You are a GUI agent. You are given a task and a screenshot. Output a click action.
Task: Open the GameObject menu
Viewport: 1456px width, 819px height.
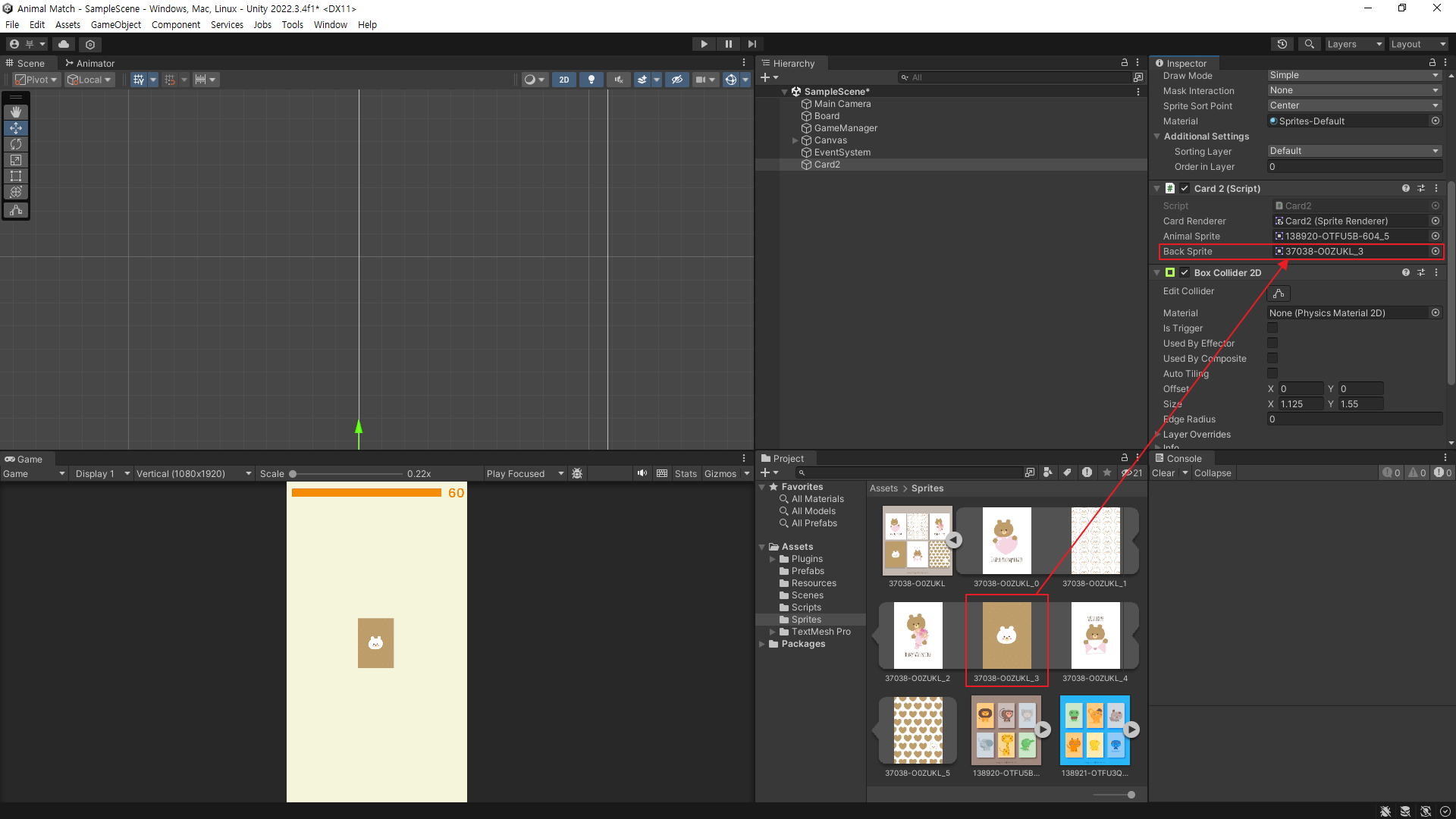(x=115, y=24)
